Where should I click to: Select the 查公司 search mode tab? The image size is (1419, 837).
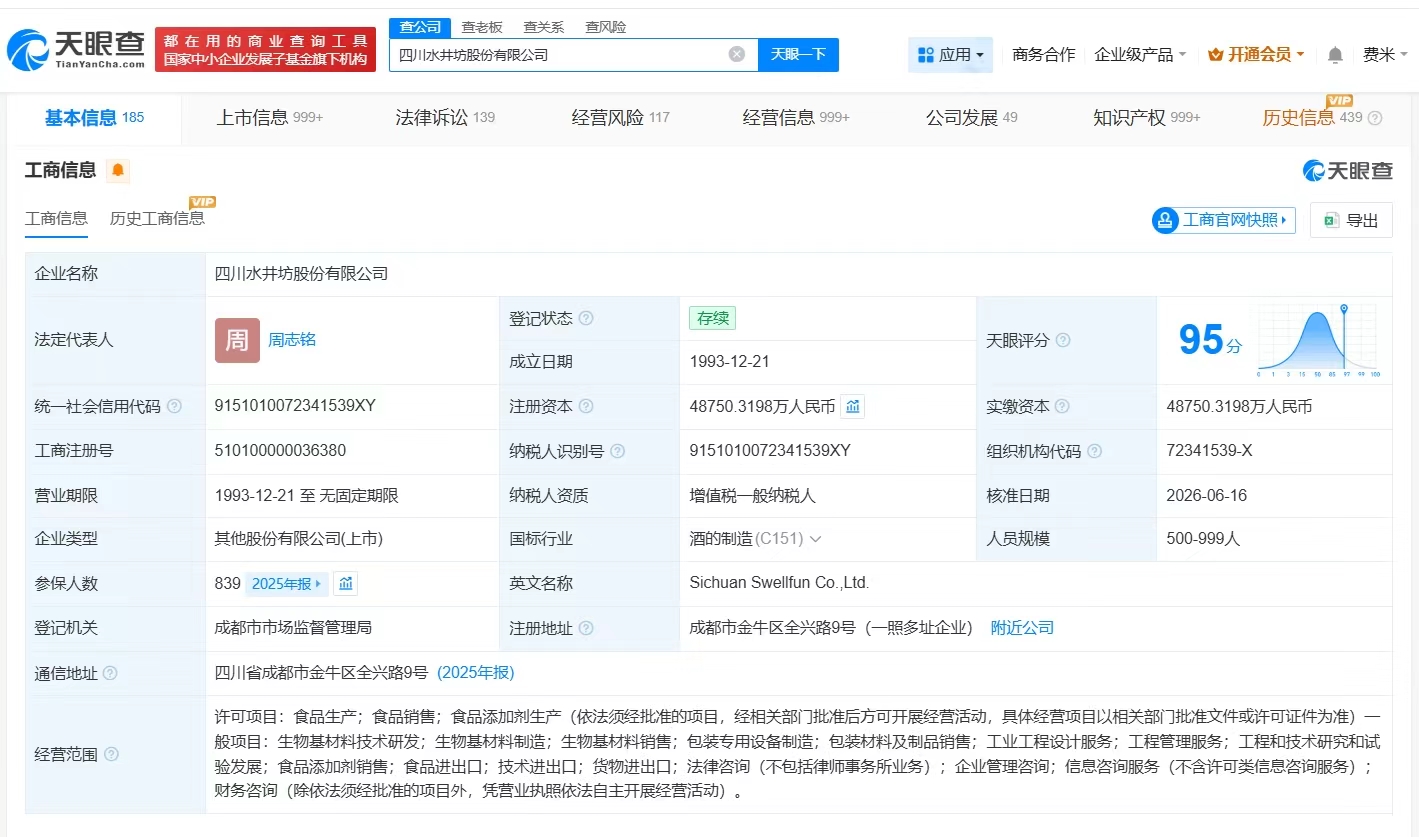point(420,27)
